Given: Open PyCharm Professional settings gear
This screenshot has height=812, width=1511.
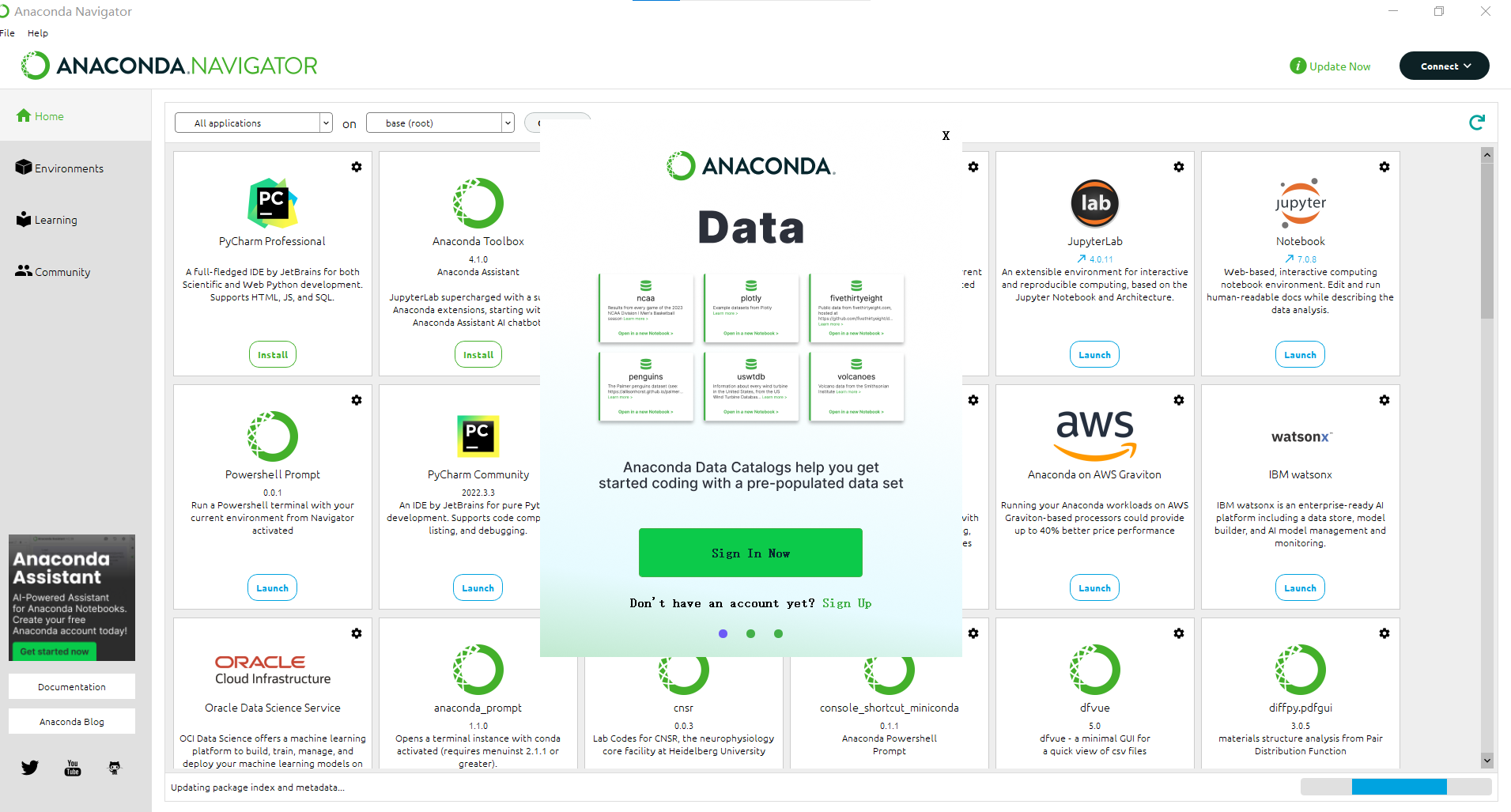Looking at the screenshot, I should 357,167.
